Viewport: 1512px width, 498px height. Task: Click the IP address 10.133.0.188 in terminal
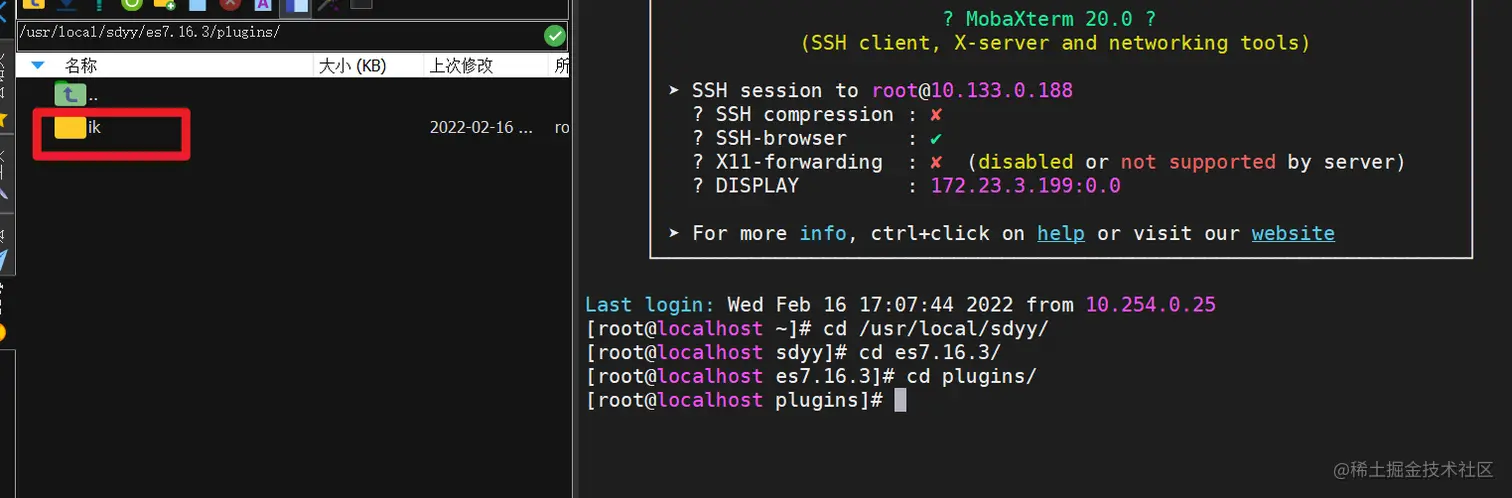(x=1002, y=90)
